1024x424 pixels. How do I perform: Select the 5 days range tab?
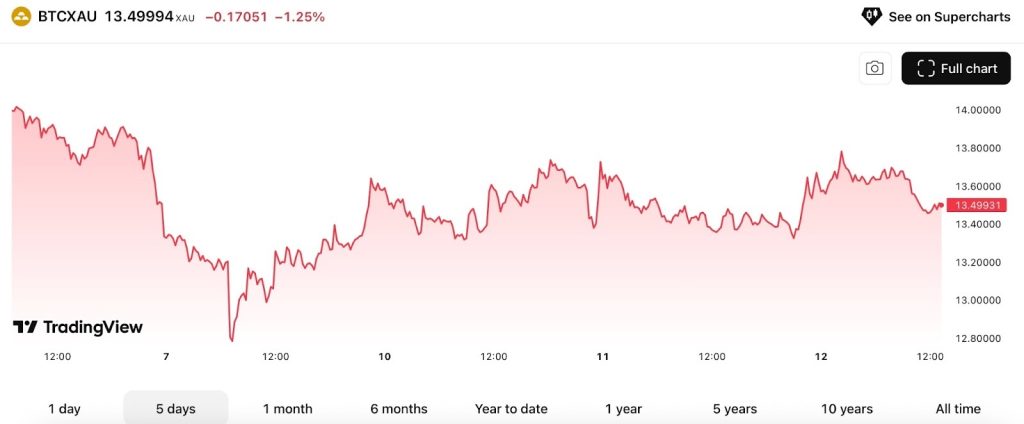pyautogui.click(x=176, y=408)
